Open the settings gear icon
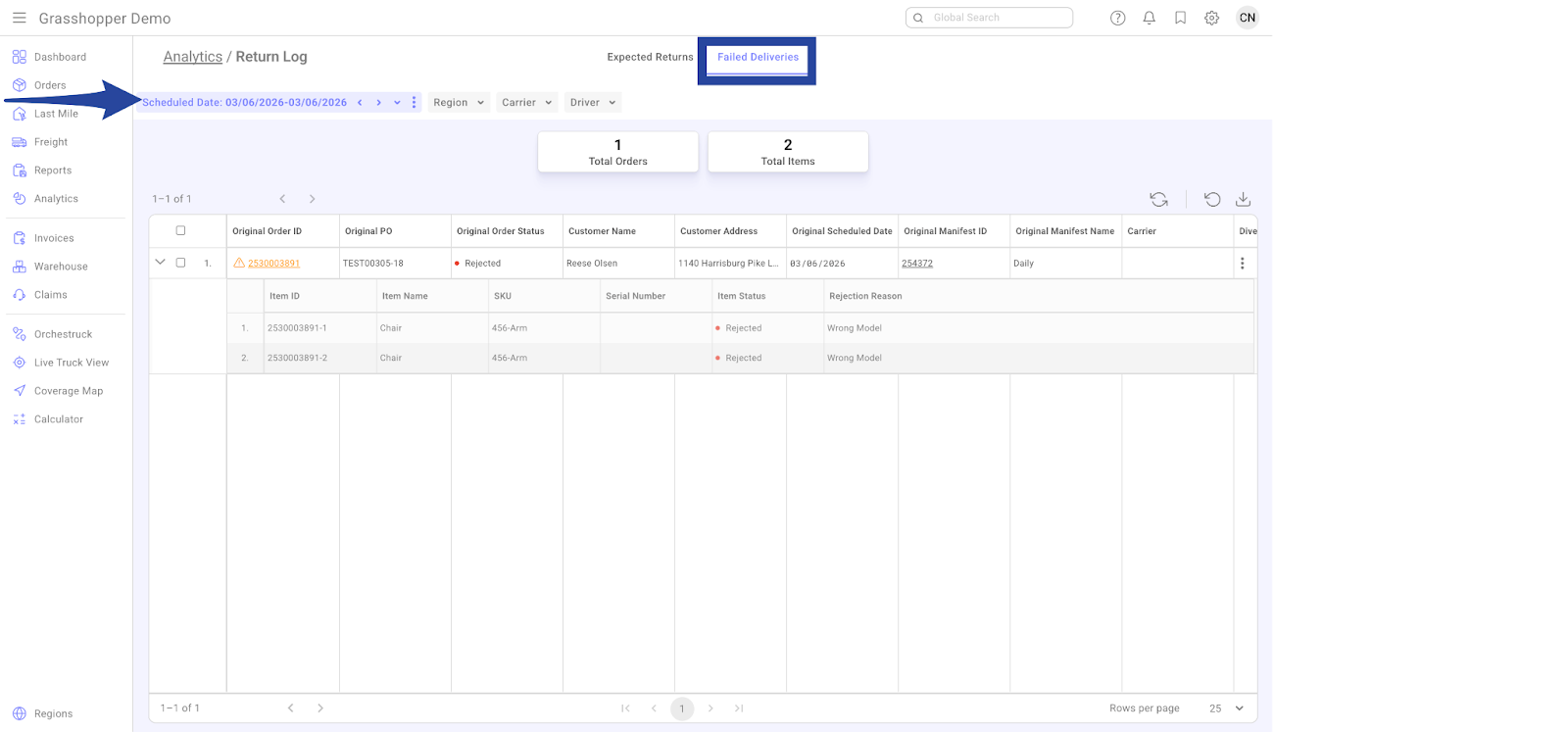Screen dimensions: 1568x732 tap(1211, 18)
